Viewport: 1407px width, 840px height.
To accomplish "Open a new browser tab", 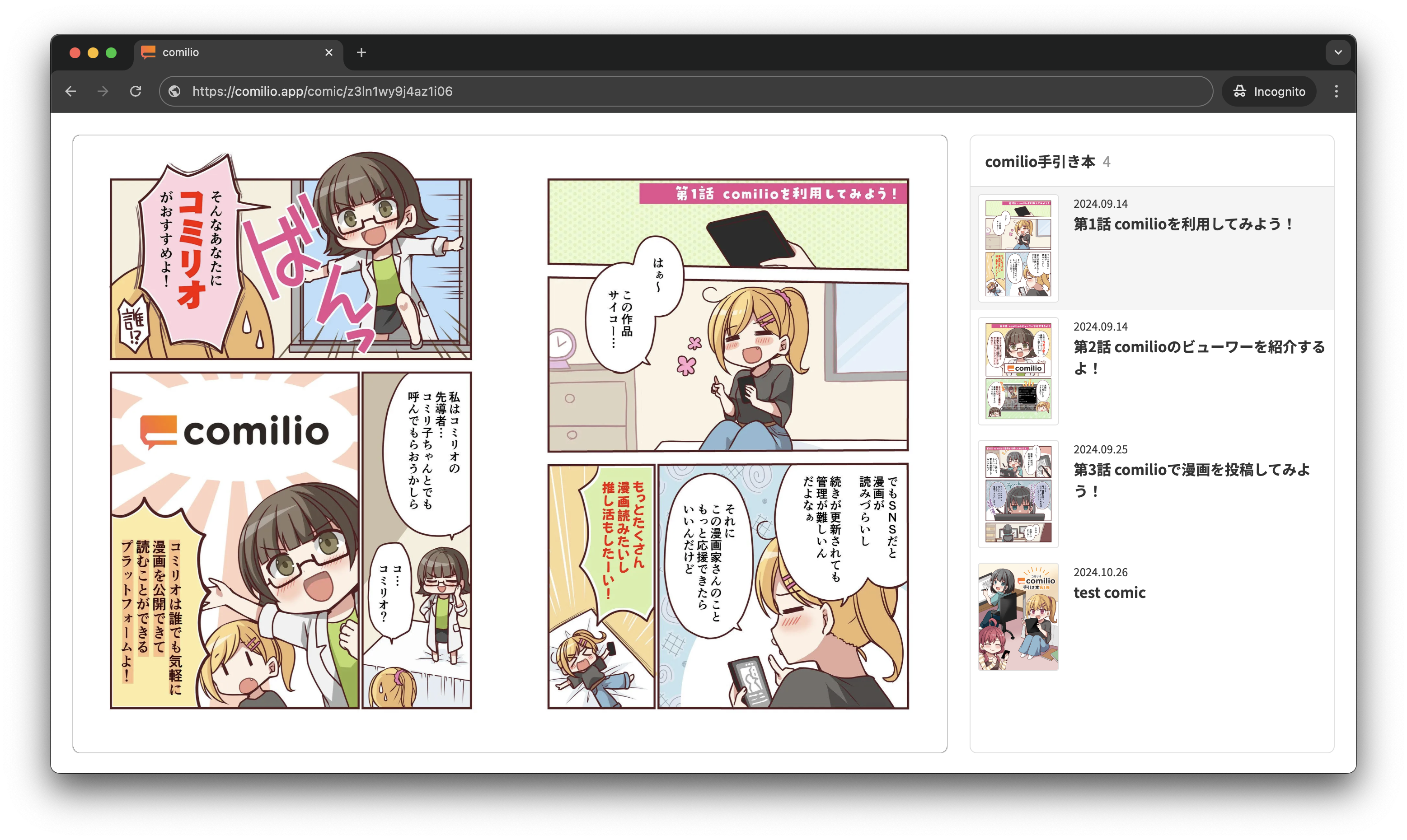I will 361,53.
